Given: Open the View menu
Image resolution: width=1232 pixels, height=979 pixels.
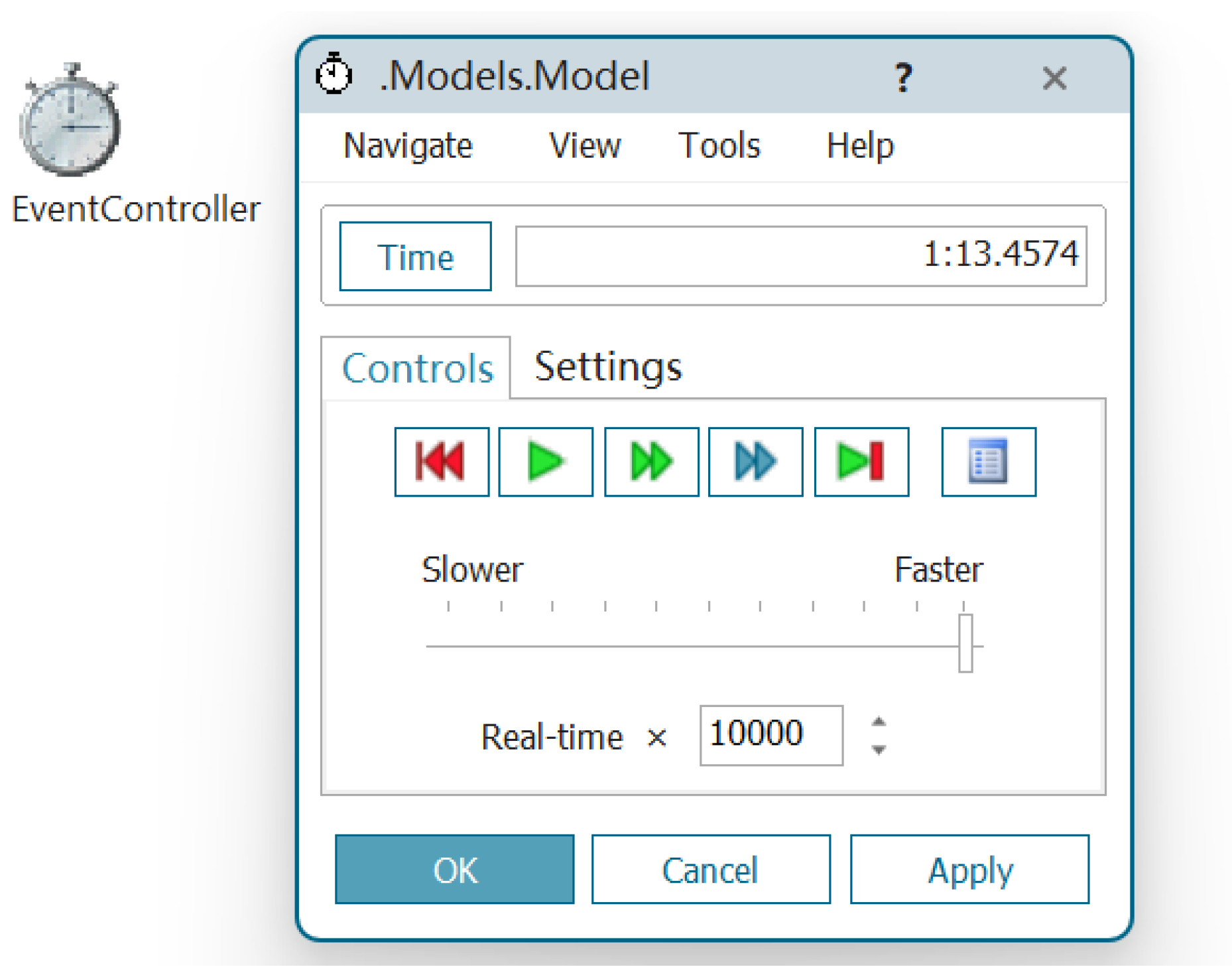Looking at the screenshot, I should tap(585, 145).
